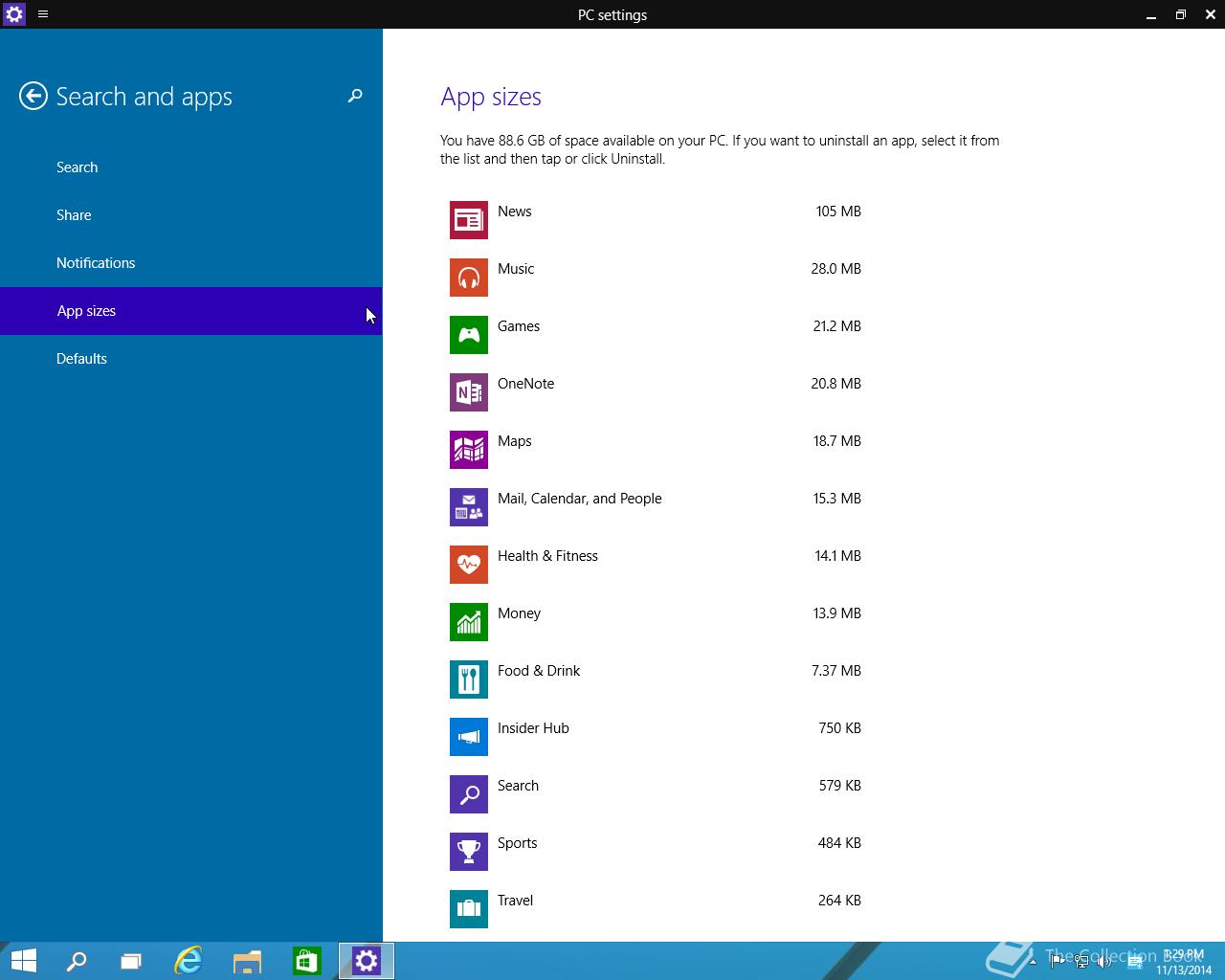The width and height of the screenshot is (1225, 980).
Task: Click the magnifier icon in settings header
Action: click(355, 96)
